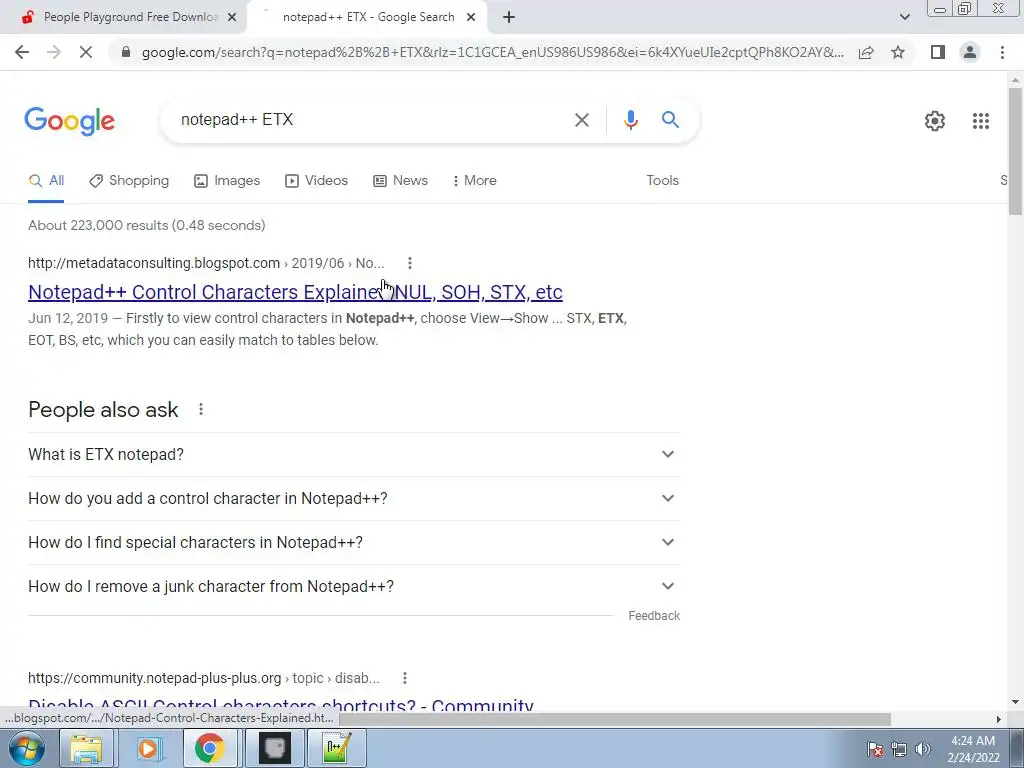1024x768 pixels.
Task: Open Disable ASCII Control characters shortcuts result
Action: click(x=281, y=705)
